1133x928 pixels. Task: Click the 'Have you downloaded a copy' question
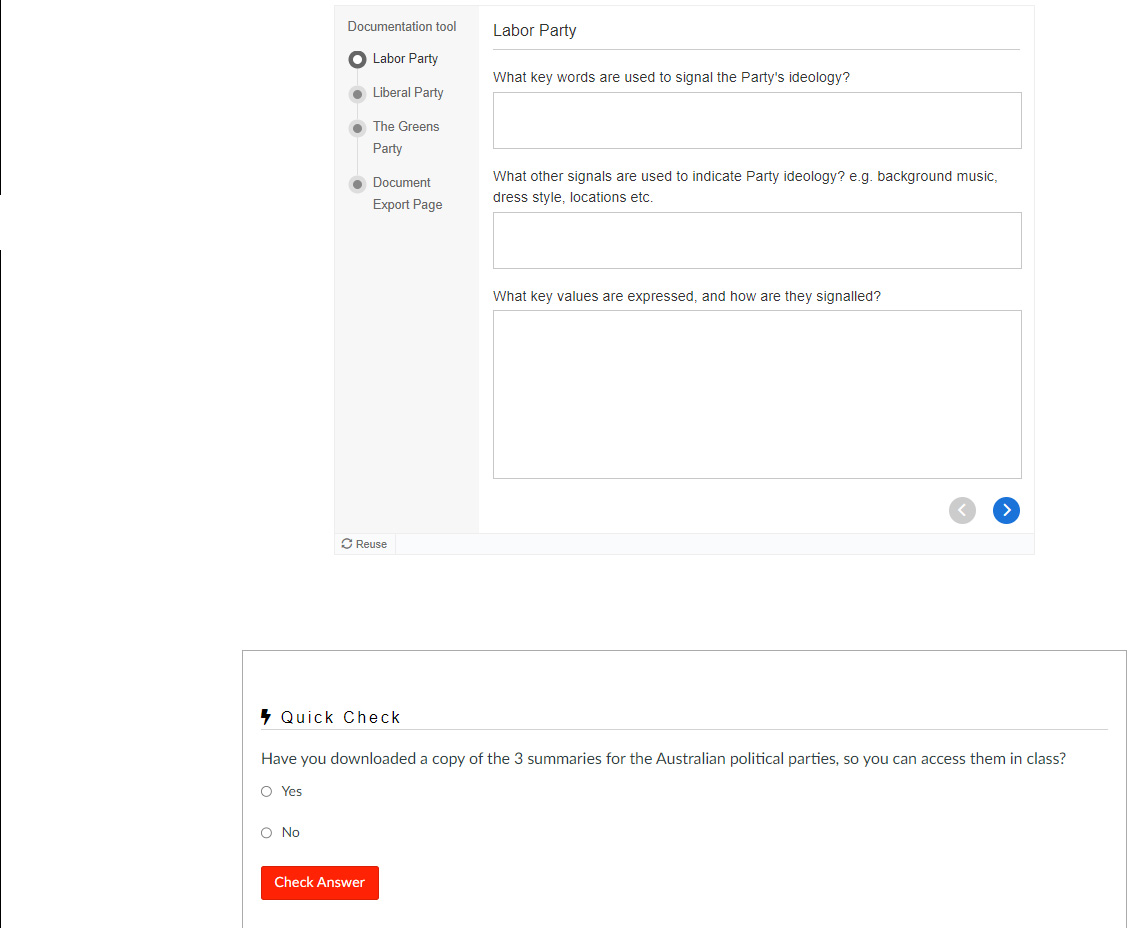coord(663,759)
